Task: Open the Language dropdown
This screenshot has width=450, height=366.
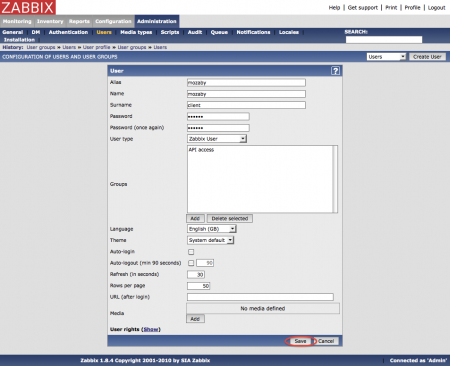Action: coord(212,229)
